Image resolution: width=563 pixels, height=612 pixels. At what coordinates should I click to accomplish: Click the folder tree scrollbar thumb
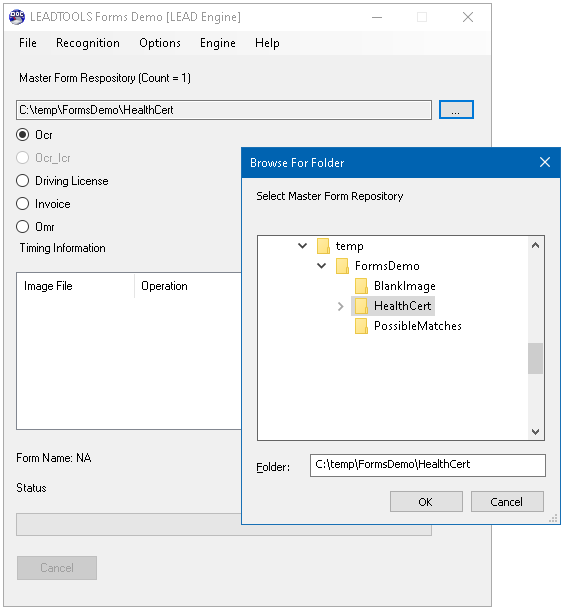tap(535, 358)
